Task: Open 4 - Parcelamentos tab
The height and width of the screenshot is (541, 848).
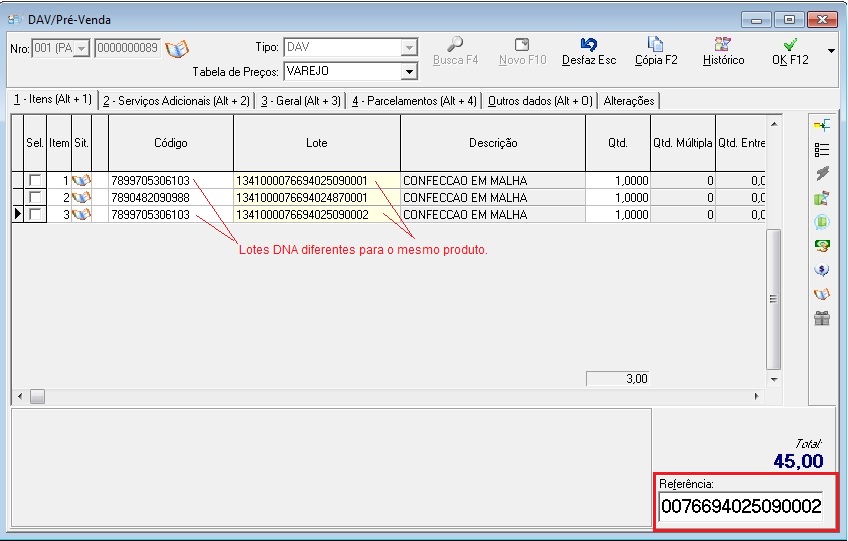Action: tap(414, 101)
